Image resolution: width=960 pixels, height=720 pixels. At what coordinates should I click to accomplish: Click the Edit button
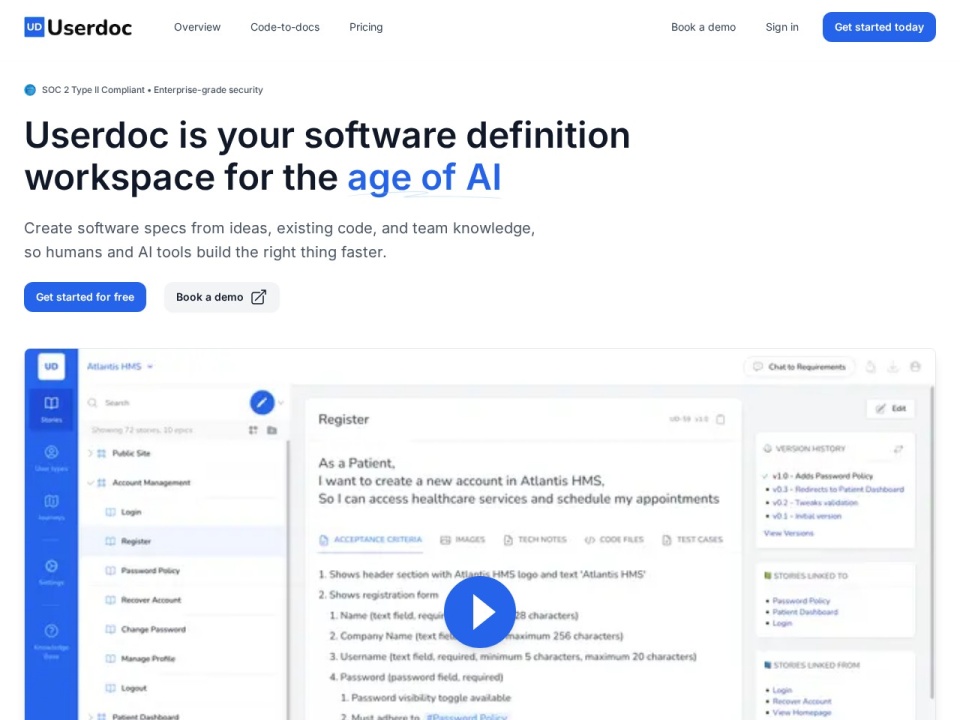point(891,408)
